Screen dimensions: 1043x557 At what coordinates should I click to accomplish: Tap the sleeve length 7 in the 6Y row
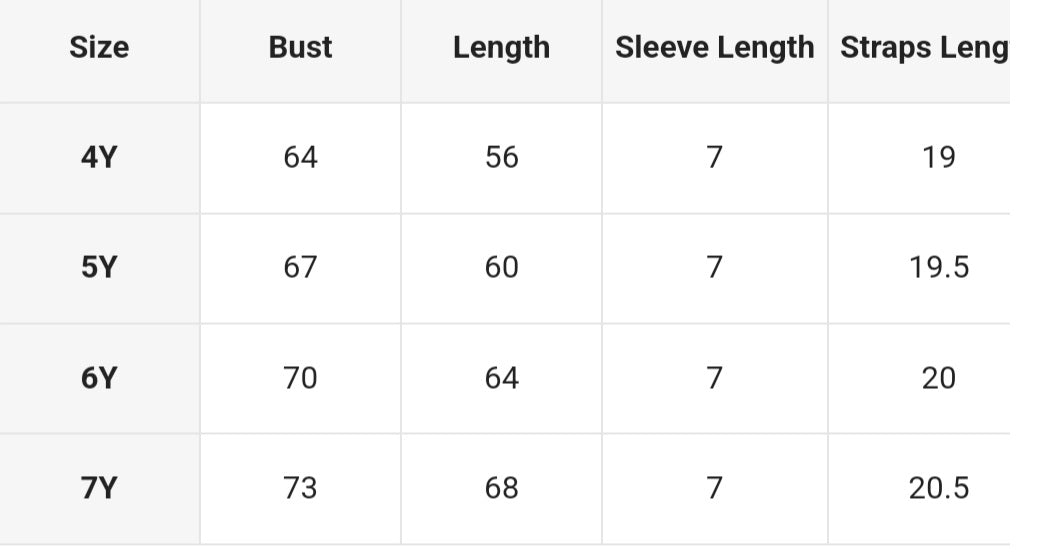point(714,378)
